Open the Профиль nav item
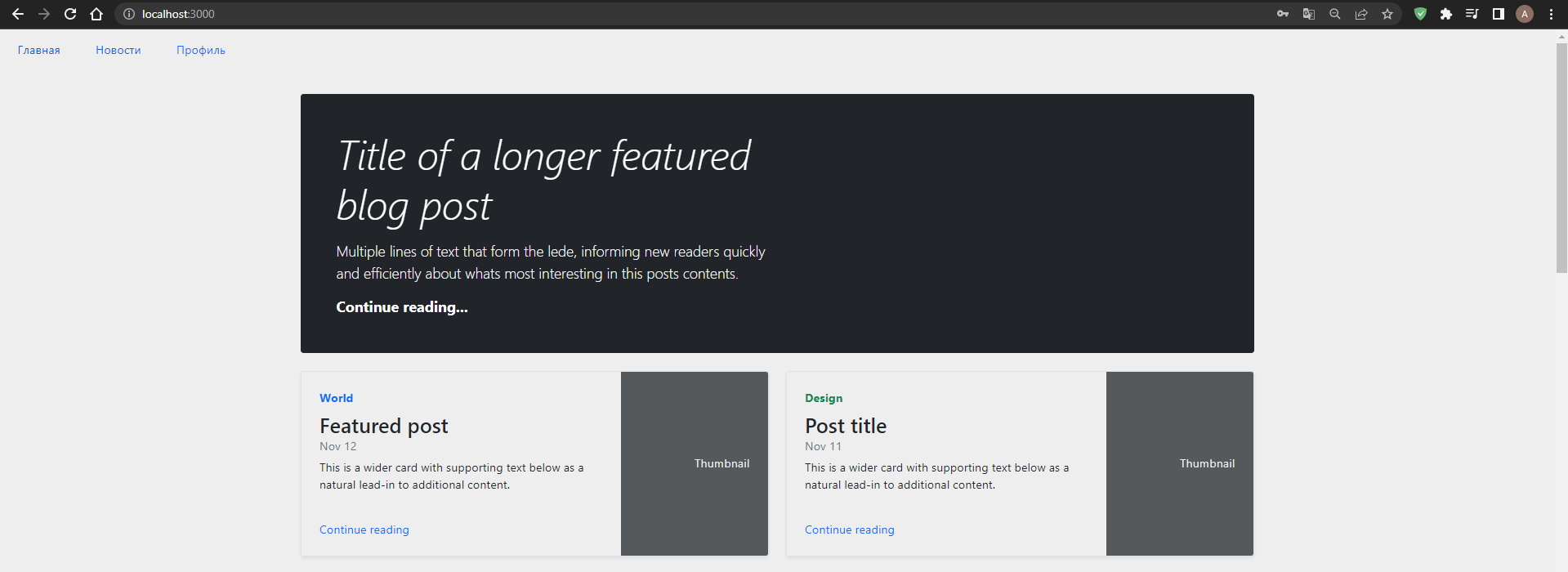Screen dimensions: 1568x572 [x=201, y=50]
